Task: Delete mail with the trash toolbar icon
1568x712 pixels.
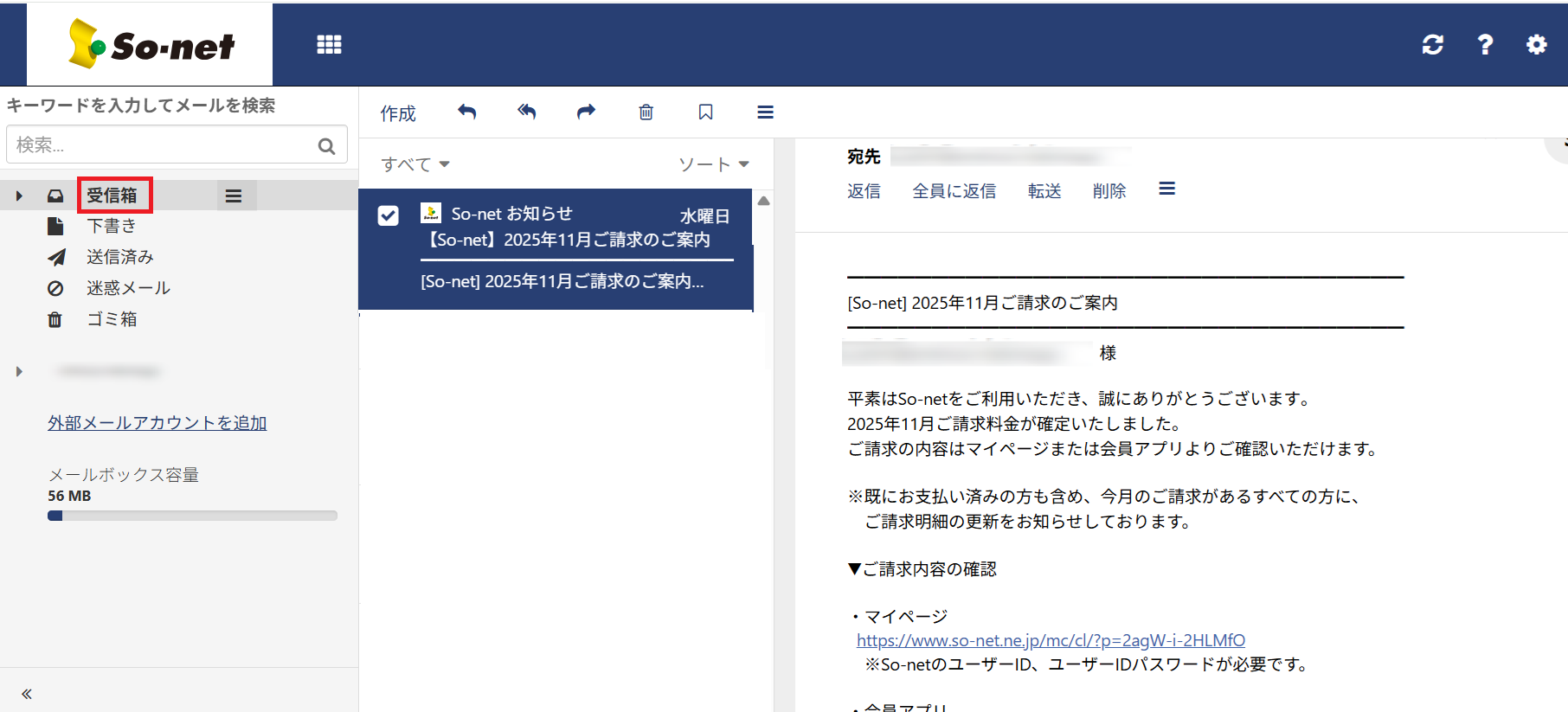Action: (x=646, y=112)
